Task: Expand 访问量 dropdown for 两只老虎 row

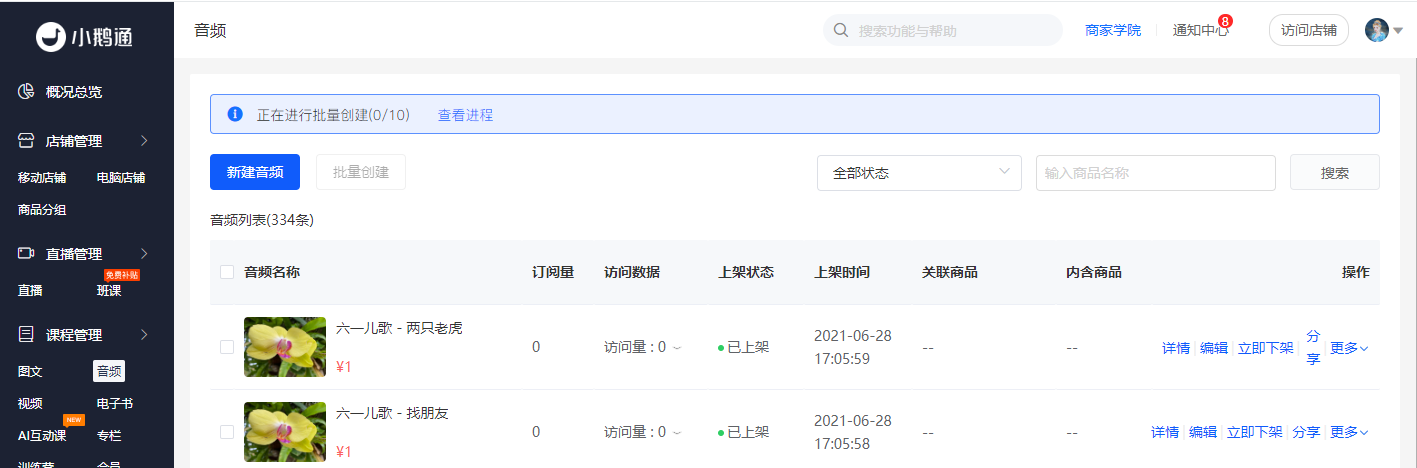Action: [677, 348]
